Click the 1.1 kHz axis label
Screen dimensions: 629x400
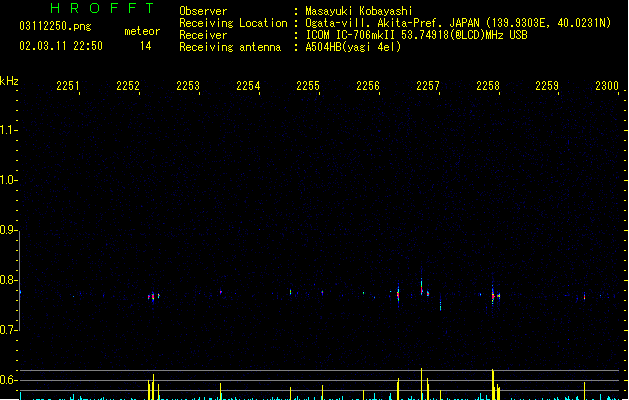click(8, 130)
